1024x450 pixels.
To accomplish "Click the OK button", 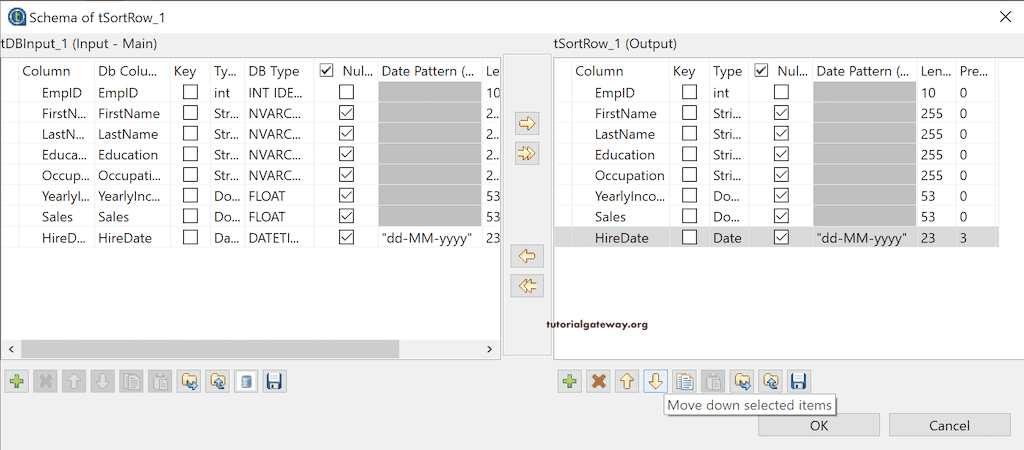I will point(819,425).
